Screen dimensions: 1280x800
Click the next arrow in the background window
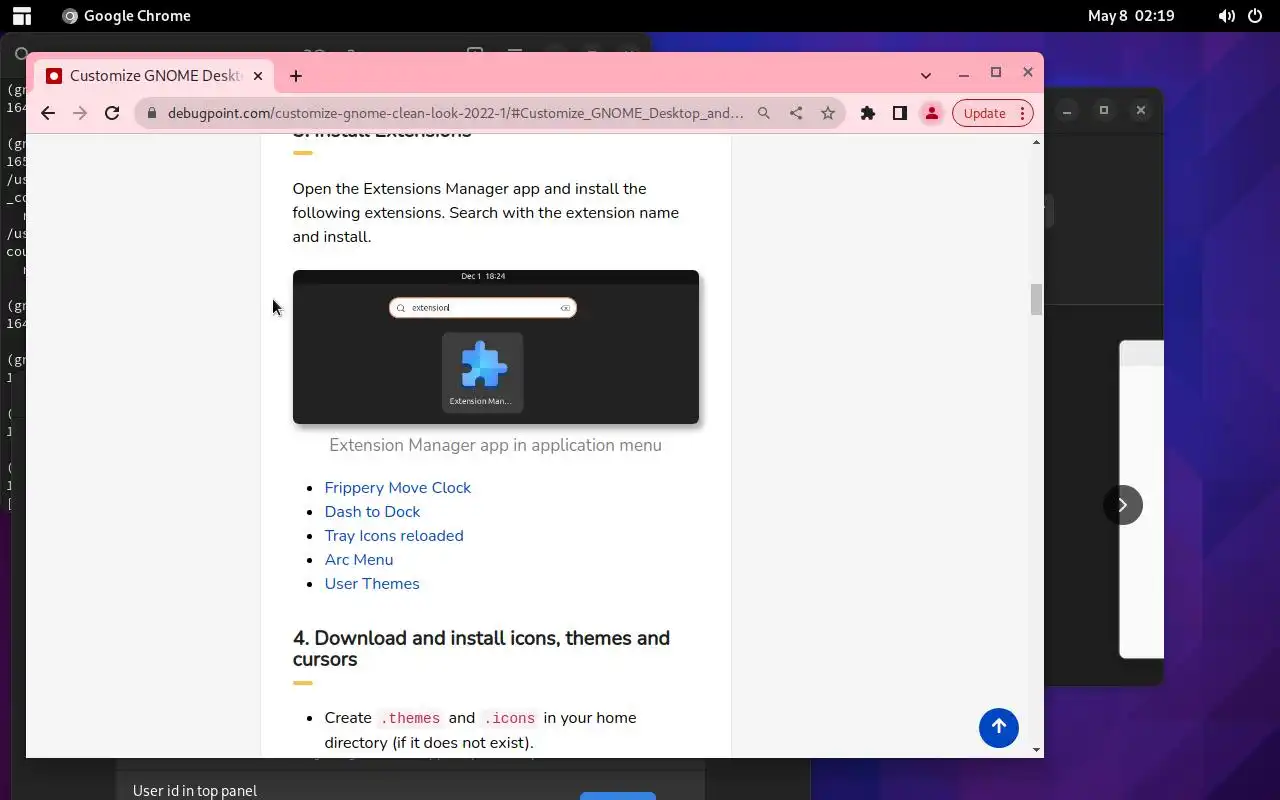pyautogui.click(x=1122, y=505)
